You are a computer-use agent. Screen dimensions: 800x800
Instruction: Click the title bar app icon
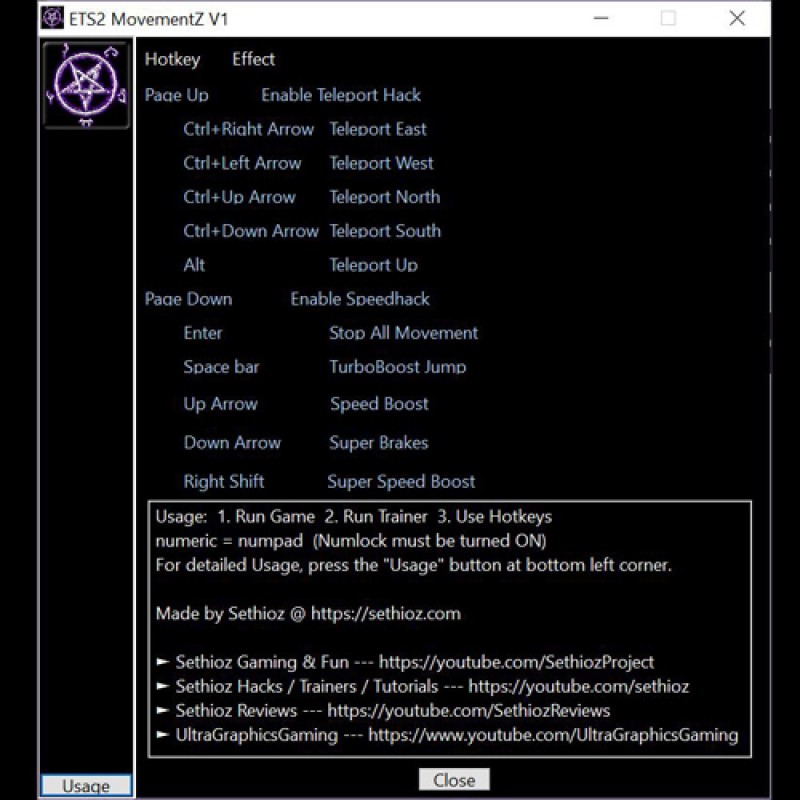point(53,18)
